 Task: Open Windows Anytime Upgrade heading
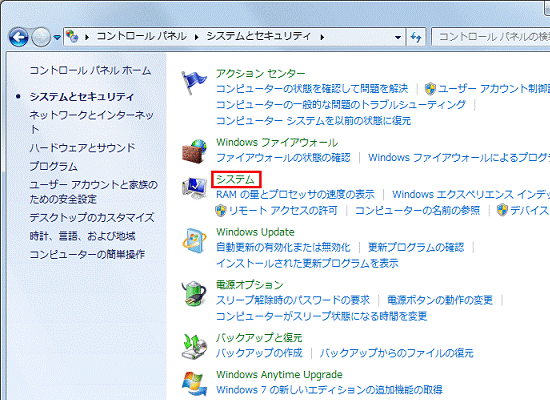pos(279,375)
